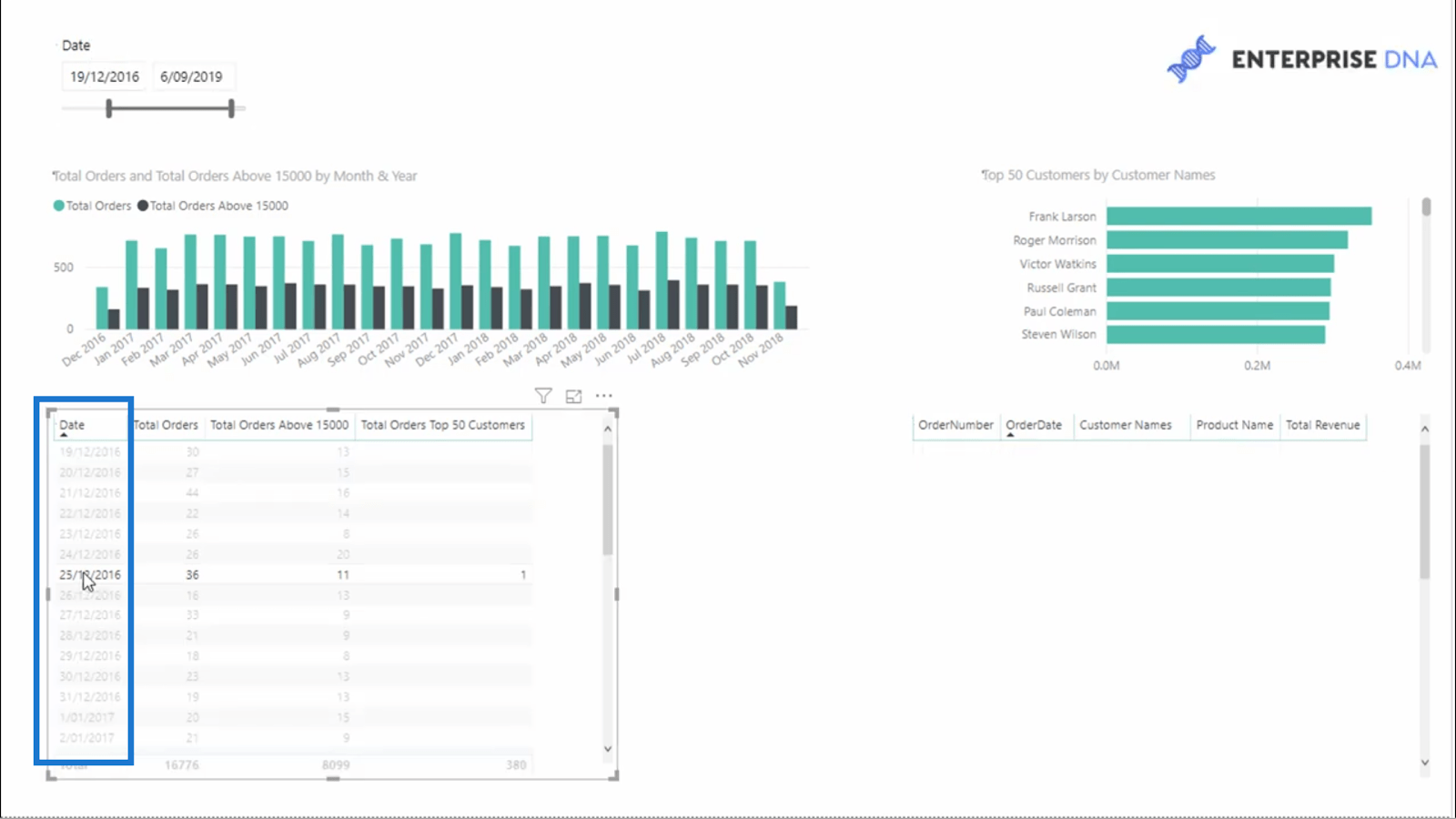Click the Frank Larson bar
This screenshot has width=1456, height=819.
click(x=1239, y=217)
